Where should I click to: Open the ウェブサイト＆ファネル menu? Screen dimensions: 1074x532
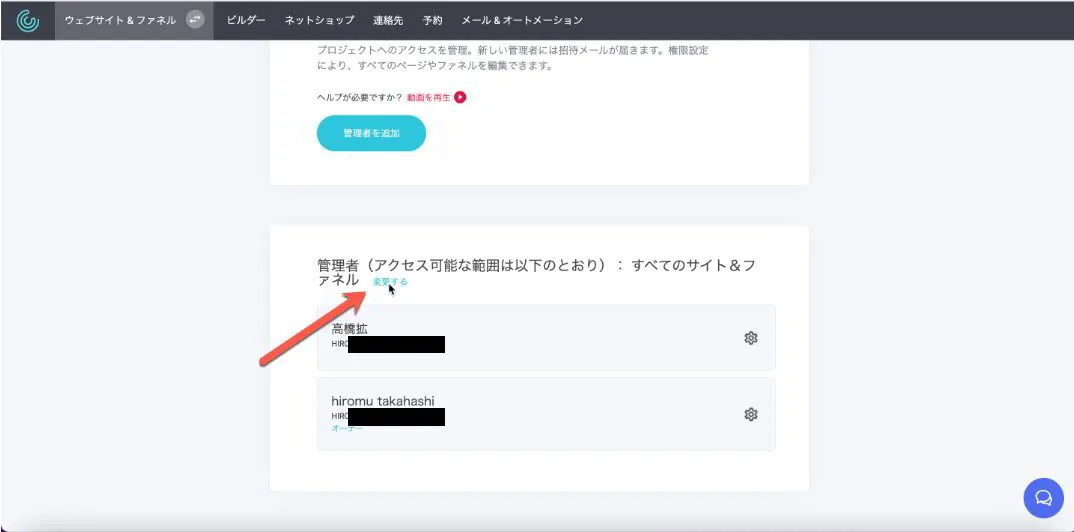pyautogui.click(x=120, y=20)
